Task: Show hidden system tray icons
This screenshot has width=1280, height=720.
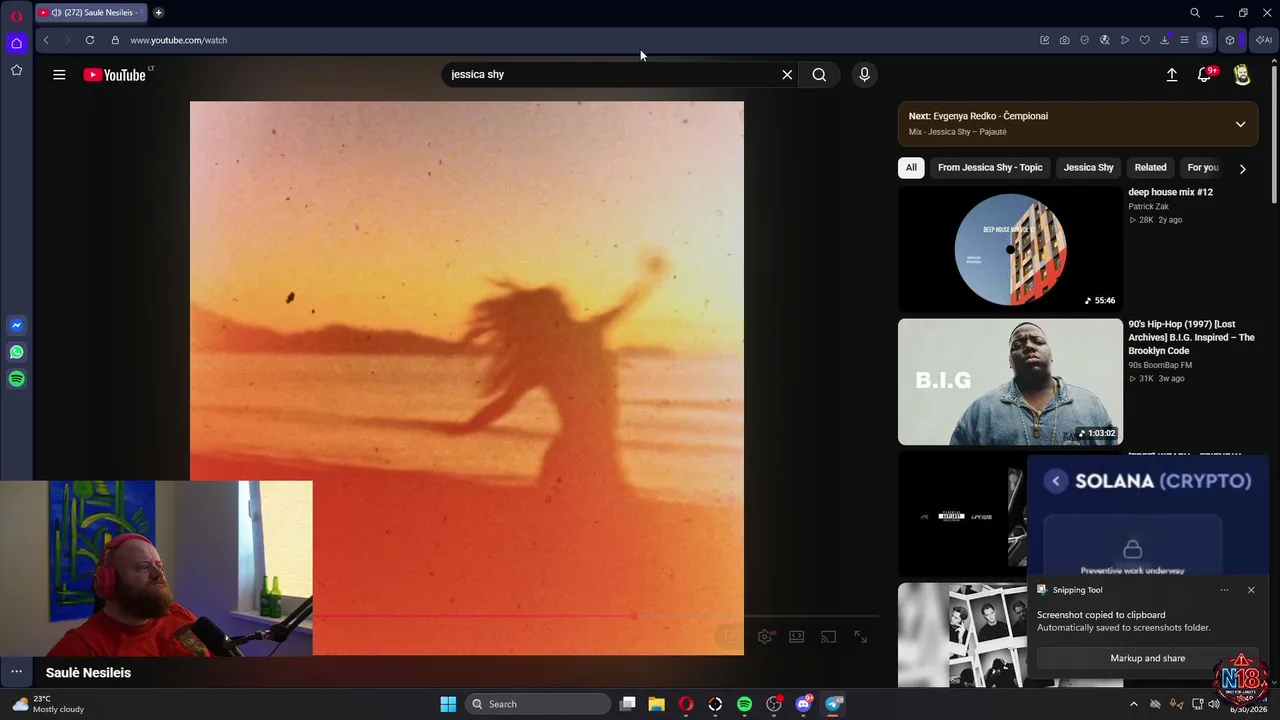Action: (1133, 704)
